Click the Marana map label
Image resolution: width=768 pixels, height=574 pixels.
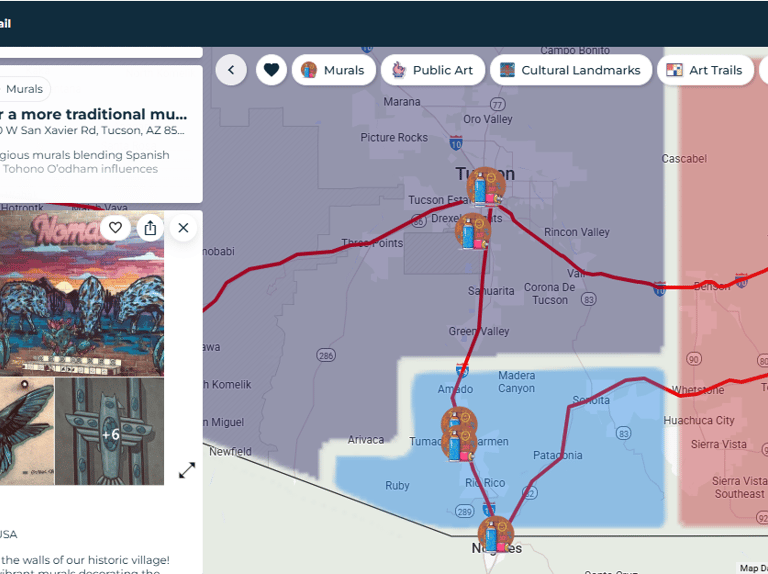click(x=402, y=102)
